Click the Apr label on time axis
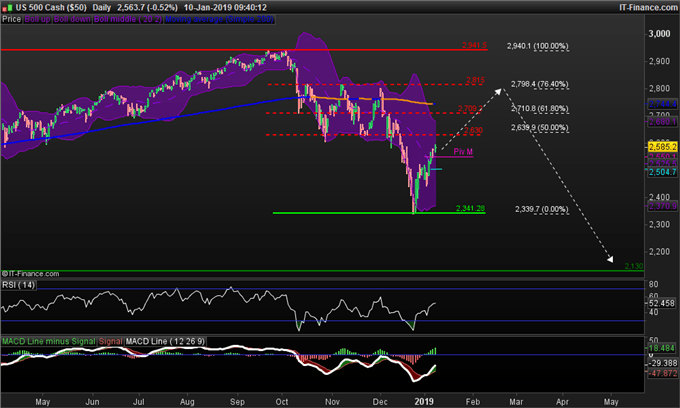Screen dimensions: 680x408 [562, 402]
